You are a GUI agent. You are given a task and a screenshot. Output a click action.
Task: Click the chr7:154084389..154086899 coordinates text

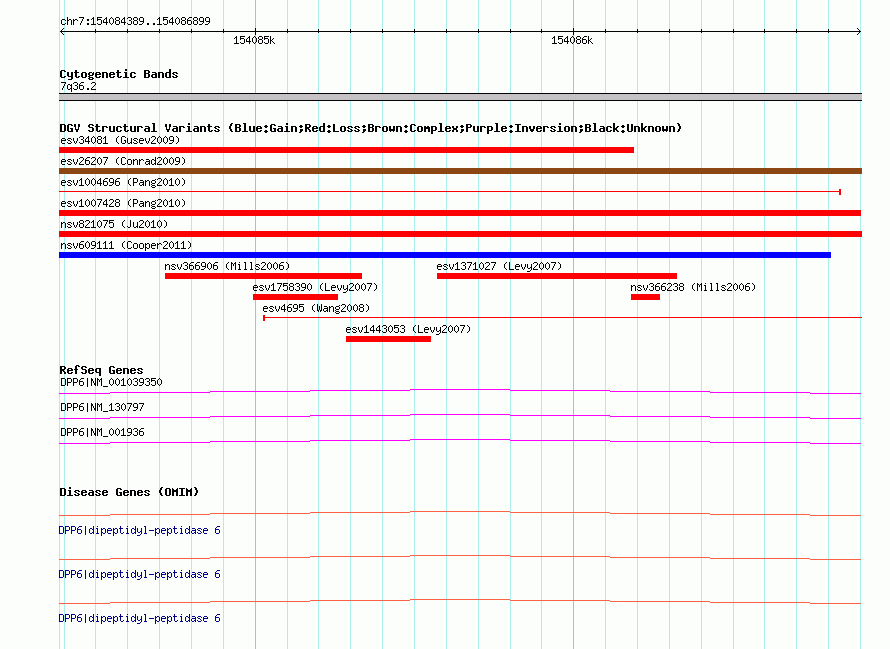coord(135,21)
